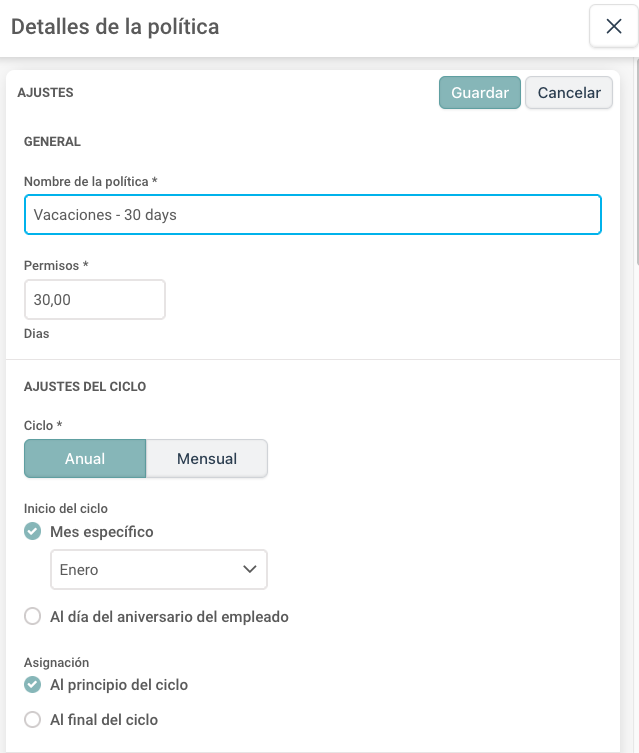Choose Al día del aniversario del empleado
This screenshot has width=639, height=753.
click(33, 616)
